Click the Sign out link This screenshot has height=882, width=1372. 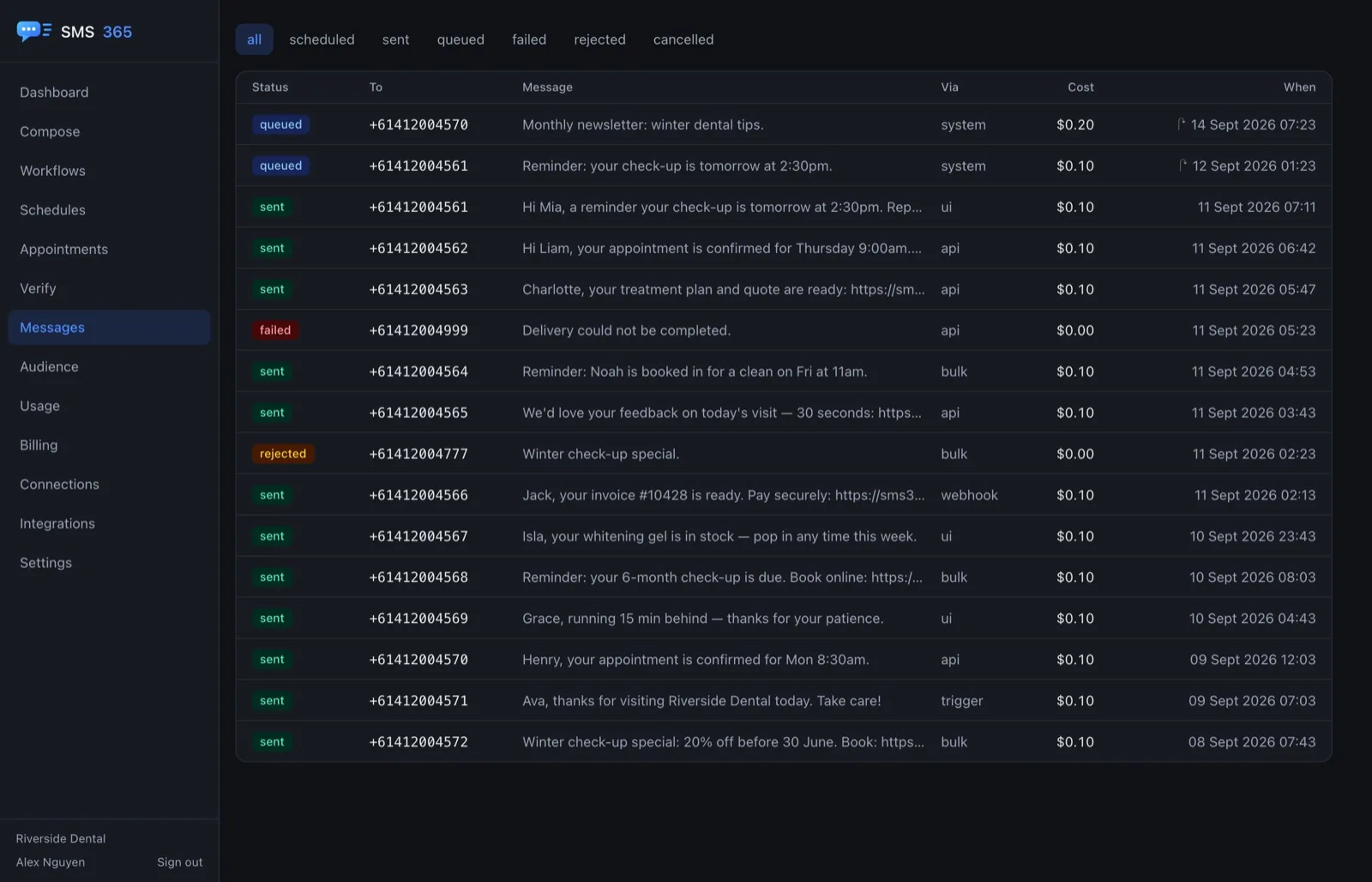pyautogui.click(x=180, y=862)
